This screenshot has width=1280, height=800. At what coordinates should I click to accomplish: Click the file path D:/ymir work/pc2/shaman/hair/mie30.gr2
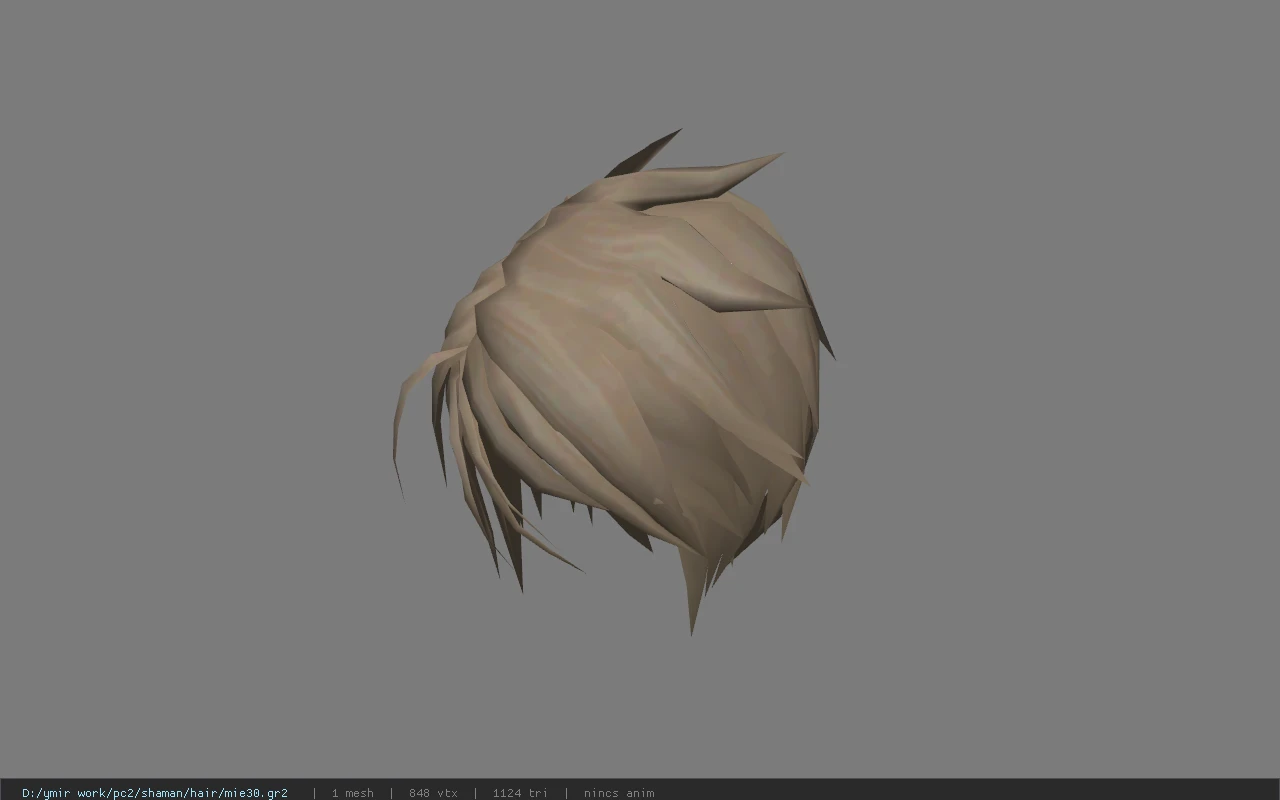[x=155, y=793]
